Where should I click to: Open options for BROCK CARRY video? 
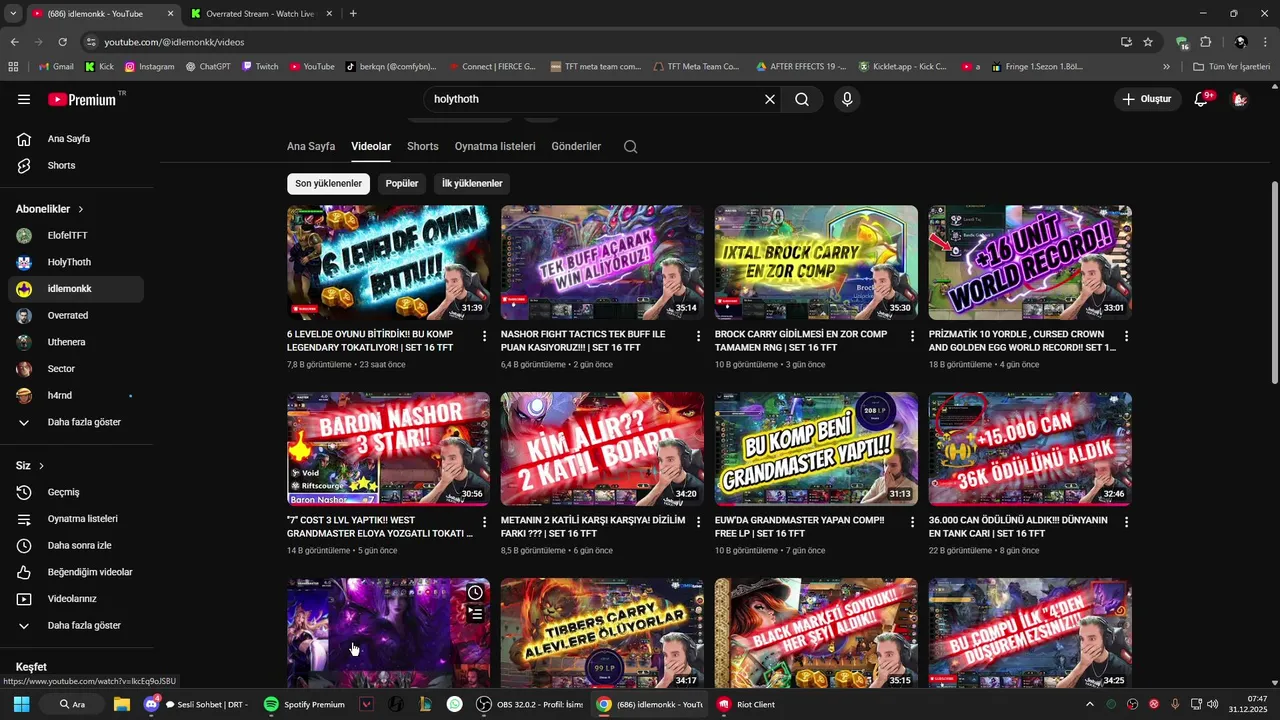pos(912,336)
